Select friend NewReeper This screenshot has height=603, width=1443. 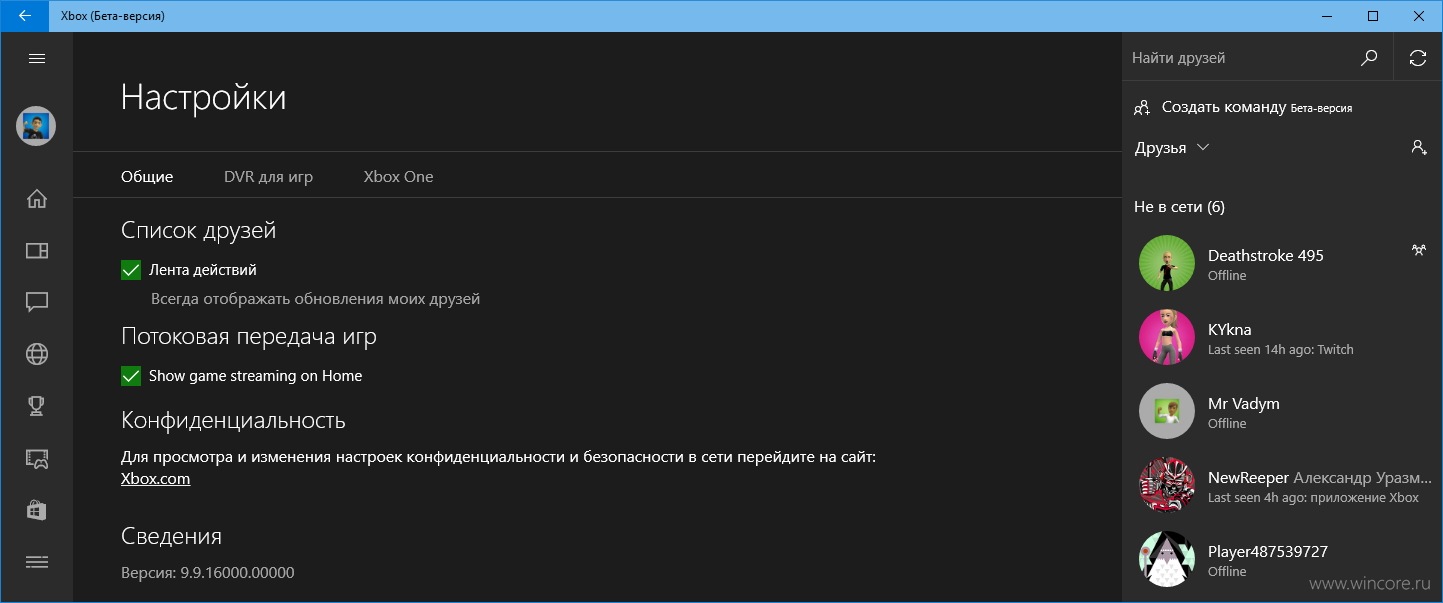tap(1282, 485)
